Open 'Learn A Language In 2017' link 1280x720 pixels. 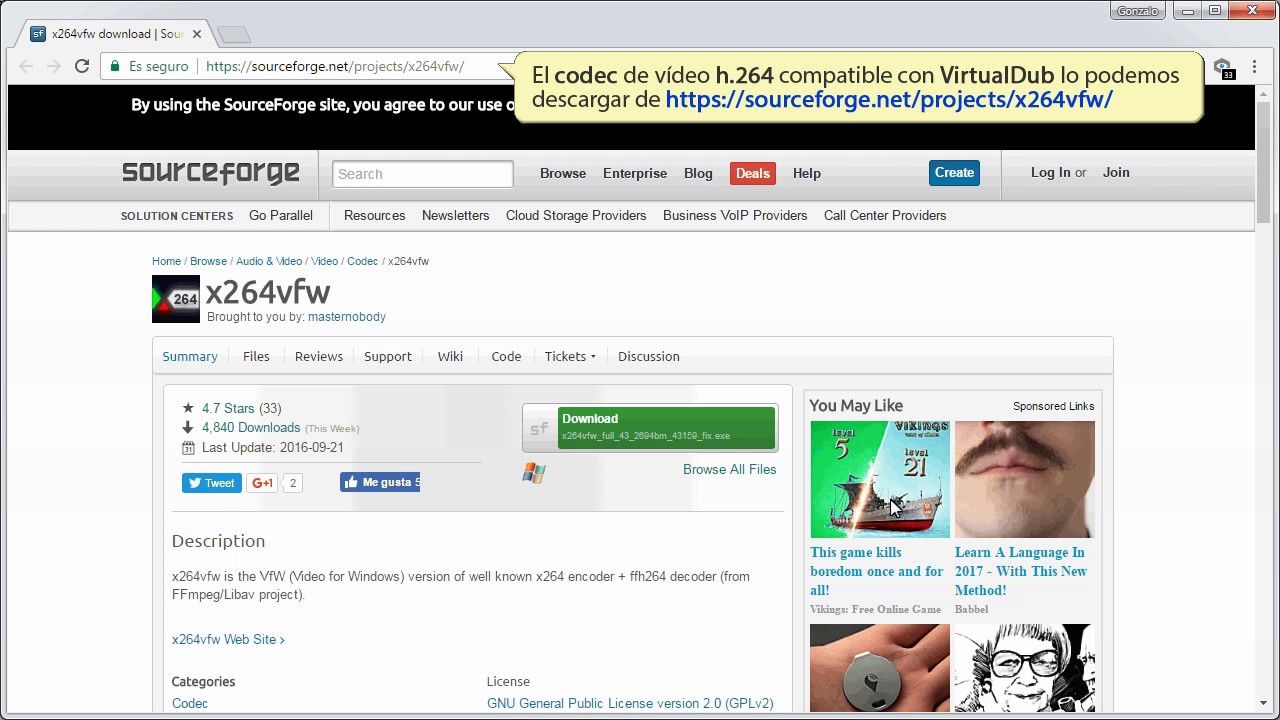pyautogui.click(x=1021, y=571)
